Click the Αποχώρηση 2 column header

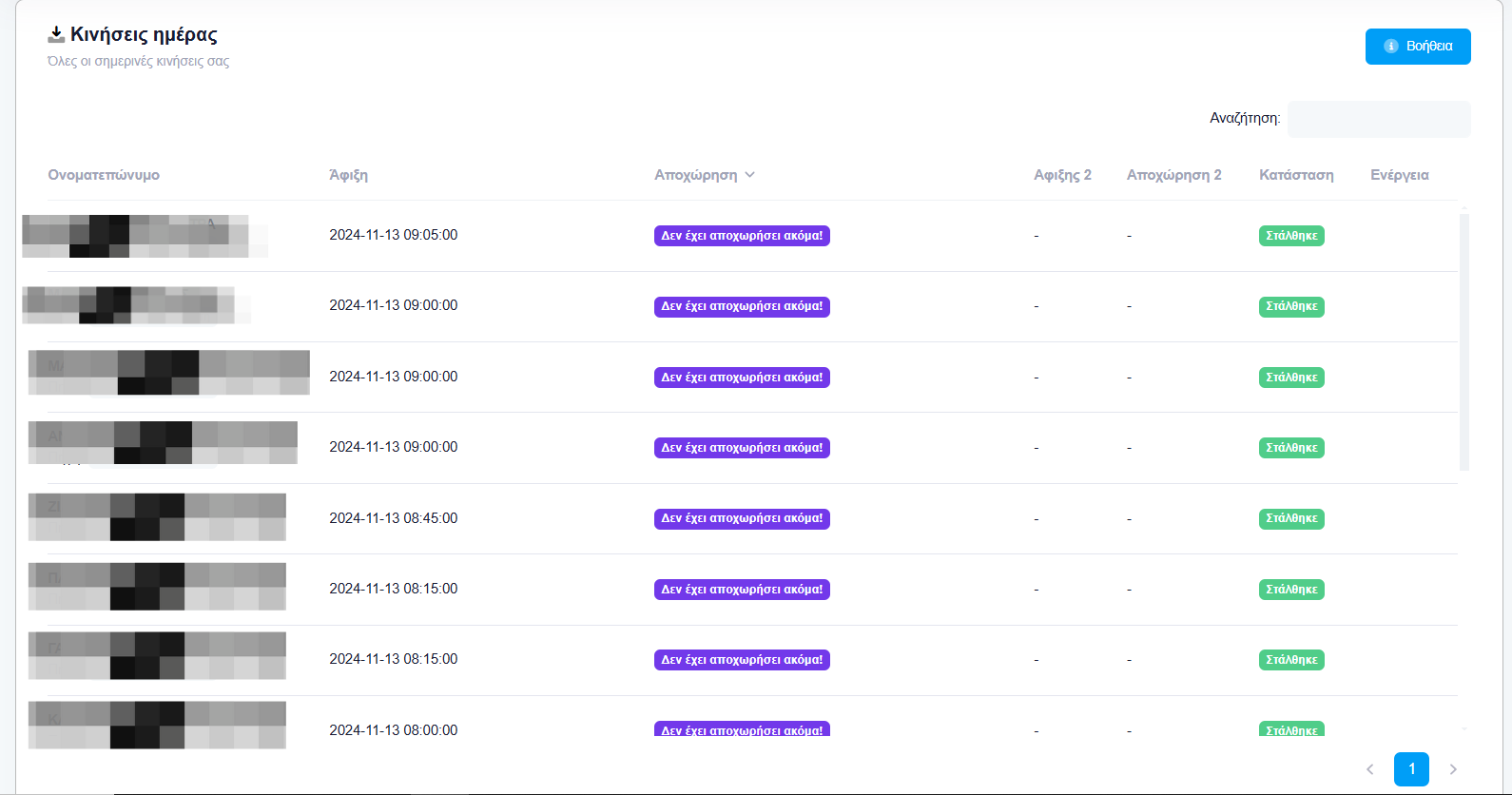coord(1173,175)
